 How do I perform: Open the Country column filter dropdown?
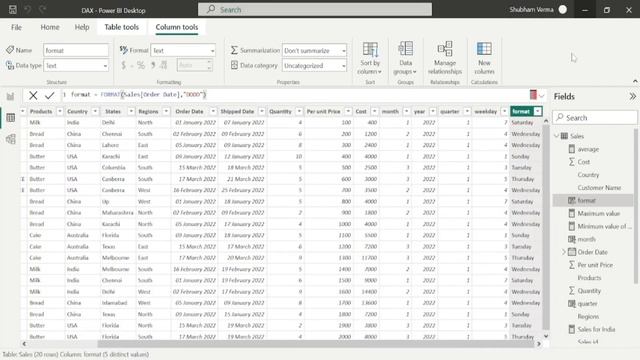coord(95,111)
